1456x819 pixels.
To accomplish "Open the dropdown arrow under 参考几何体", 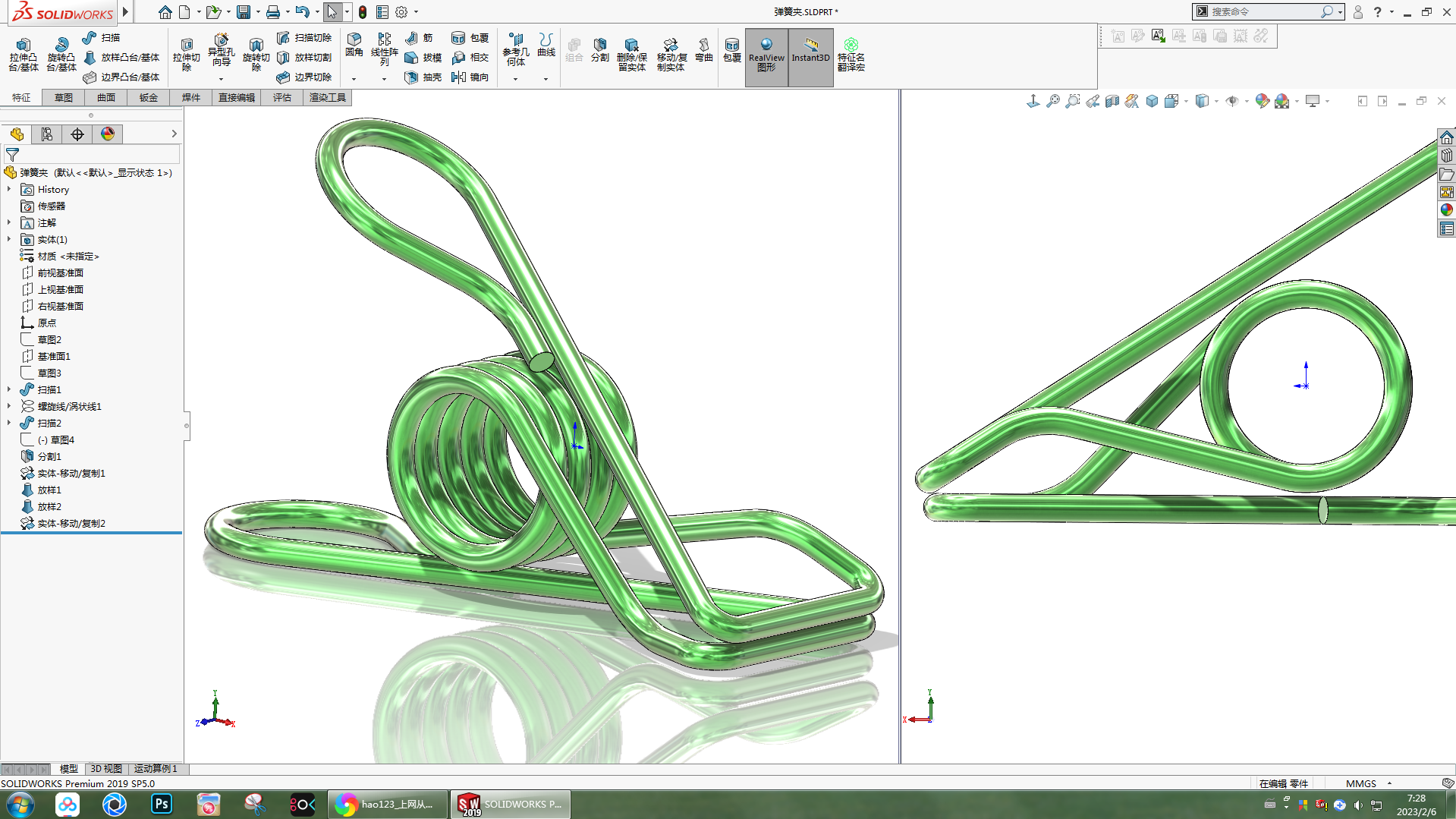I will click(x=515, y=79).
